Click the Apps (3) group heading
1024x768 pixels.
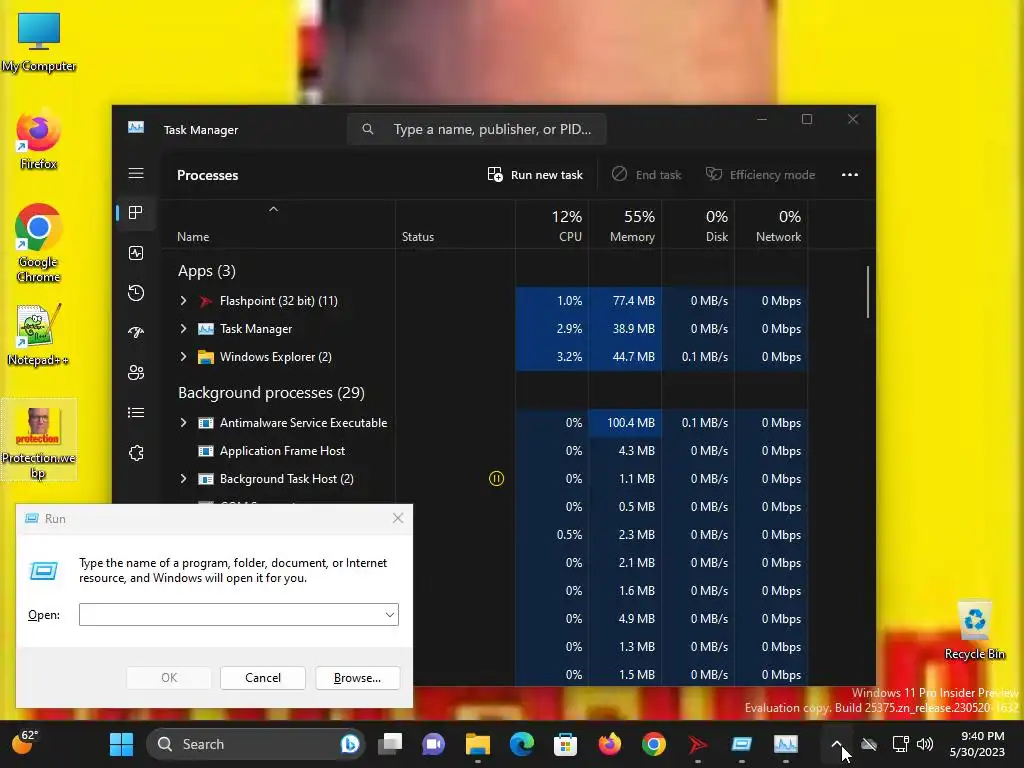coord(206,270)
